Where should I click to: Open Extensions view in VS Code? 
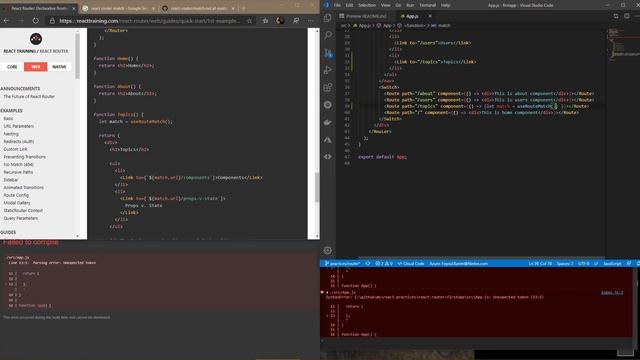tap(328, 87)
